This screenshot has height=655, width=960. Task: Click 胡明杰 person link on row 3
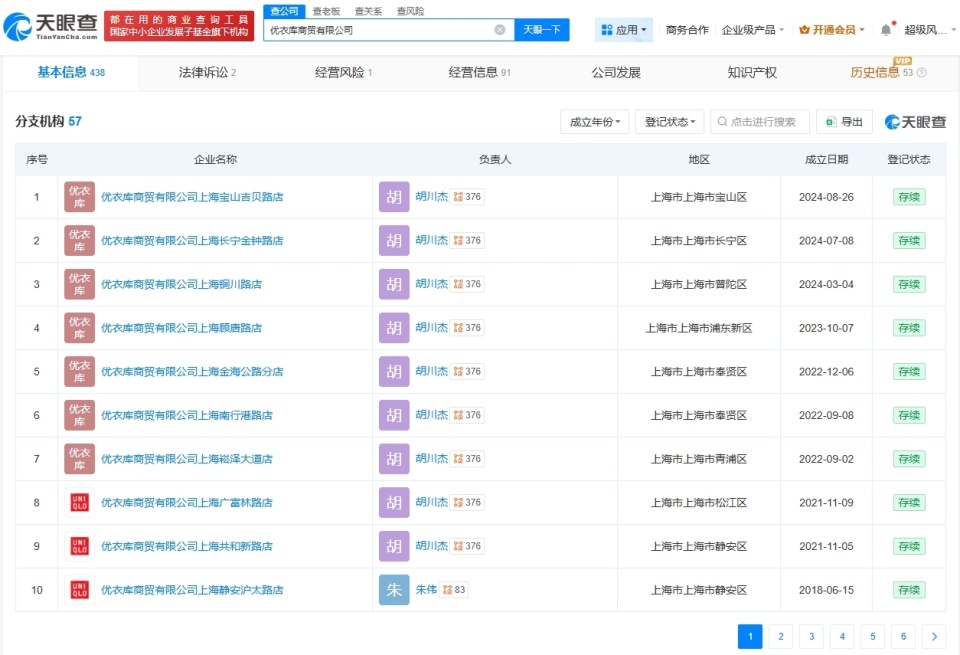tap(434, 284)
